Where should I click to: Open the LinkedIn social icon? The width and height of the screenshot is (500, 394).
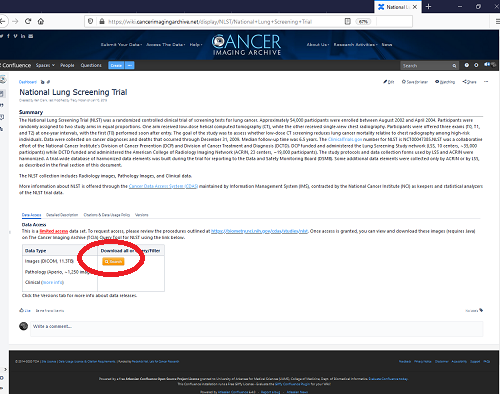[x=23, y=36]
